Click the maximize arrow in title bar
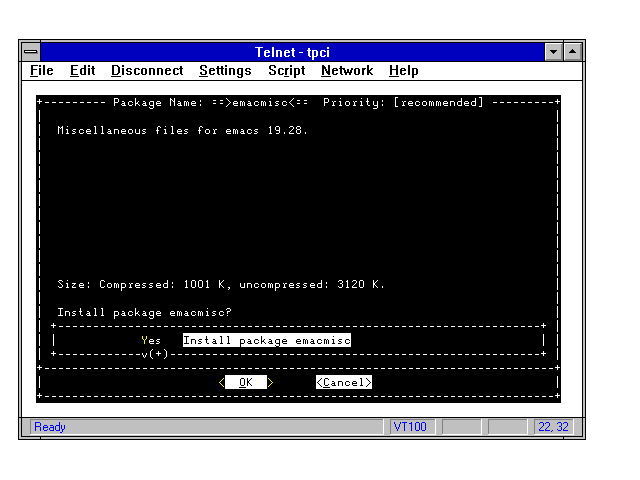 pos(573,51)
